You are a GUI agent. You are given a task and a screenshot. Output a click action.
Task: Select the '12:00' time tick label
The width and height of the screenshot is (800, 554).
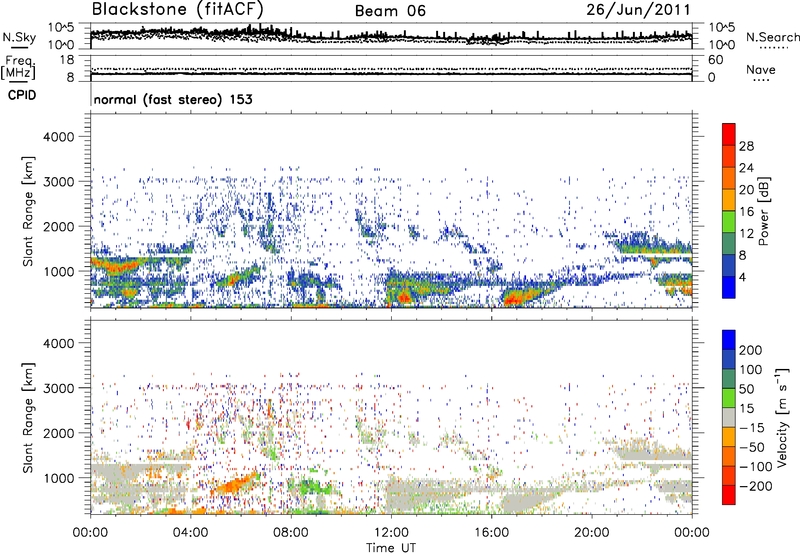tap(391, 533)
